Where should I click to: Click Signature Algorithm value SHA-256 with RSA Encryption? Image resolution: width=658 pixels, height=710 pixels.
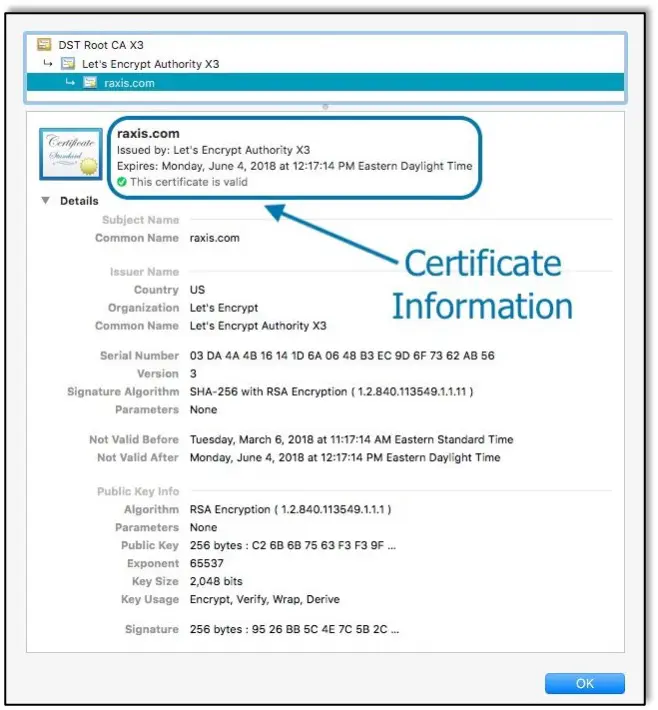click(x=331, y=392)
